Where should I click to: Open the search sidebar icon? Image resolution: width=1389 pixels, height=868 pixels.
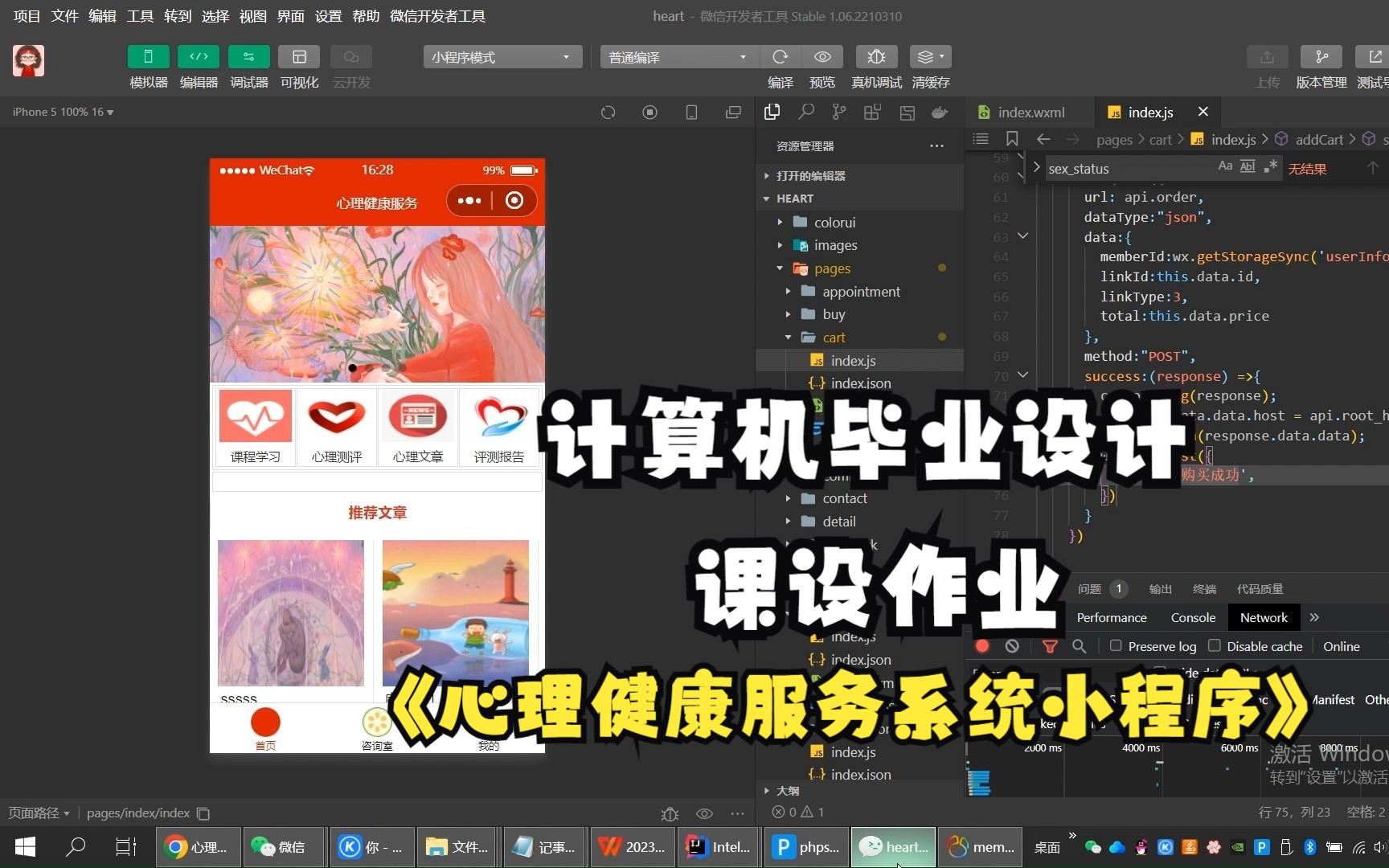[806, 112]
